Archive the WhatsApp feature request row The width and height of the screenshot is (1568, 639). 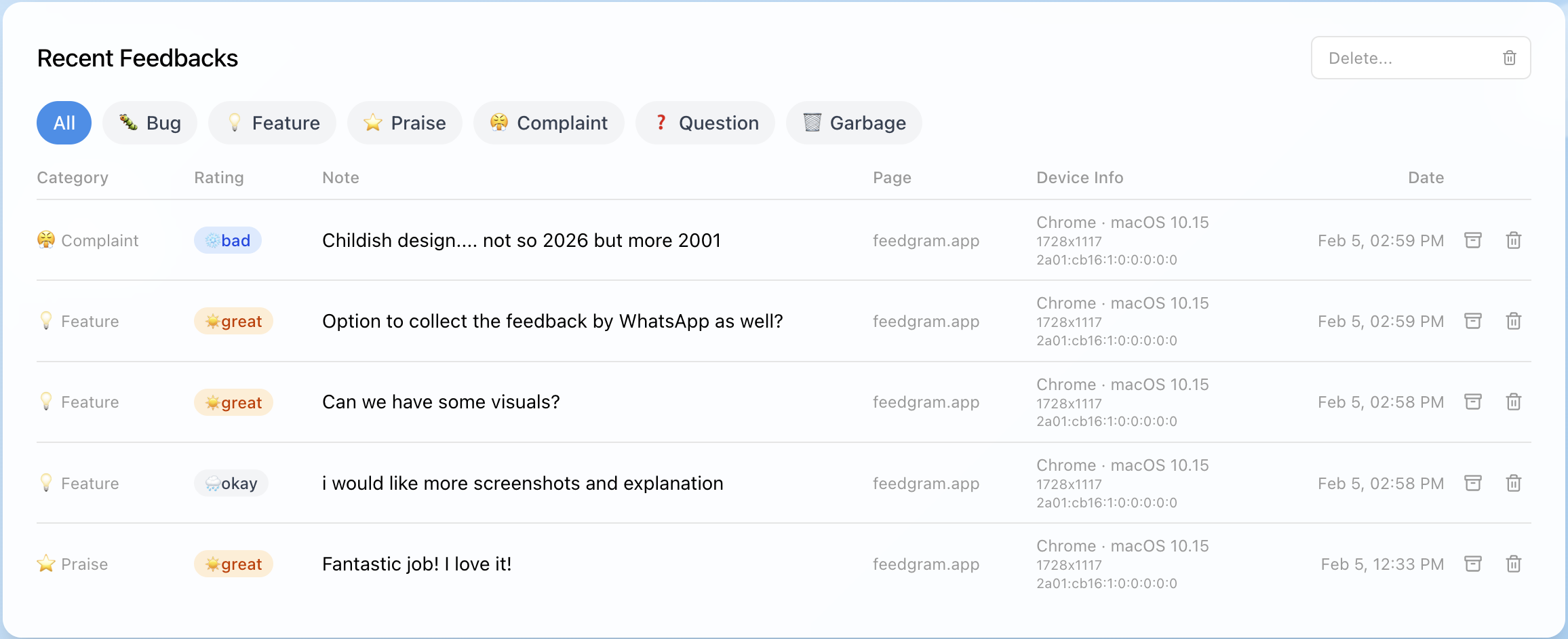(1473, 321)
